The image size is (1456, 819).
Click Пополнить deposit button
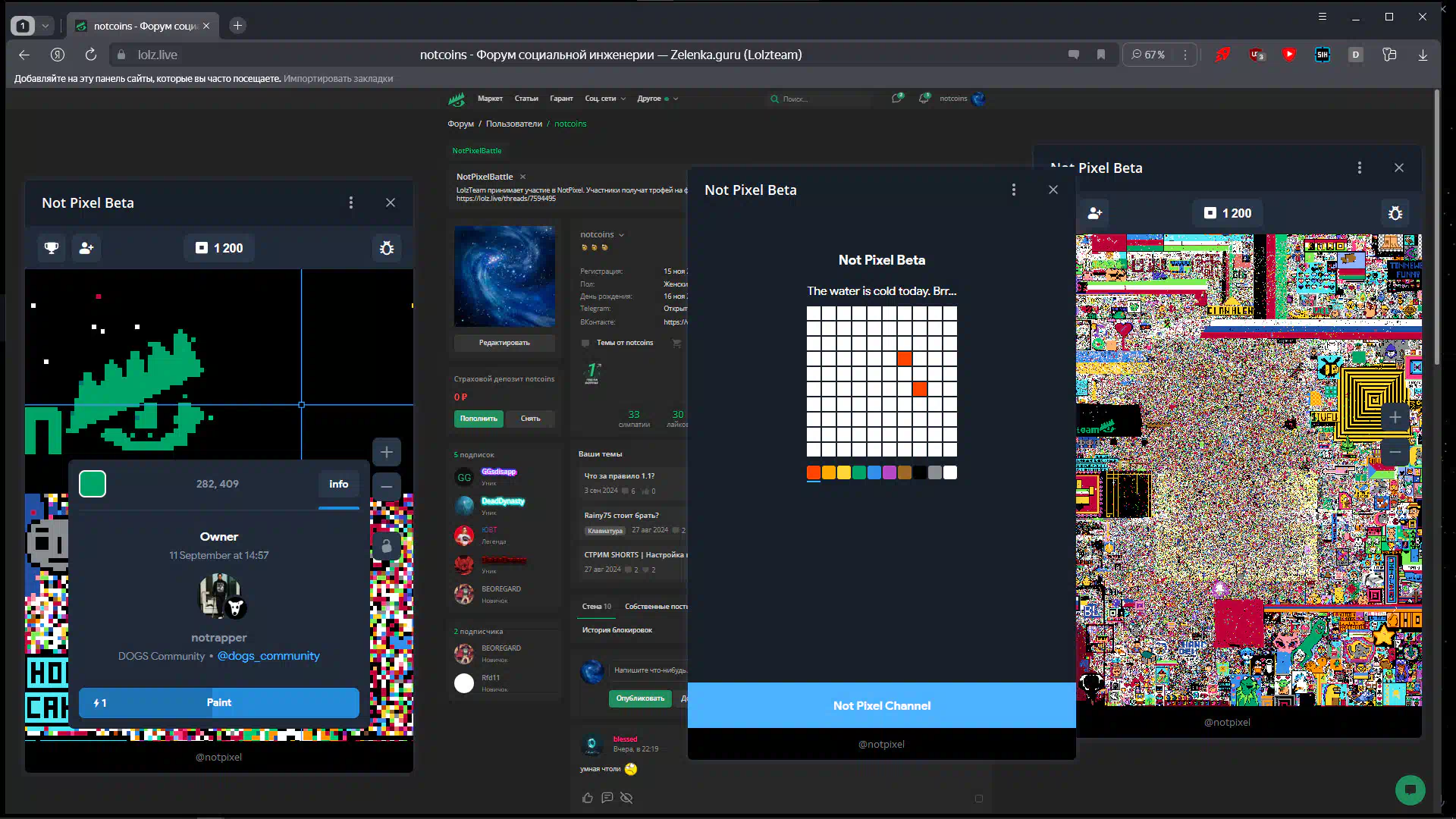[479, 419]
